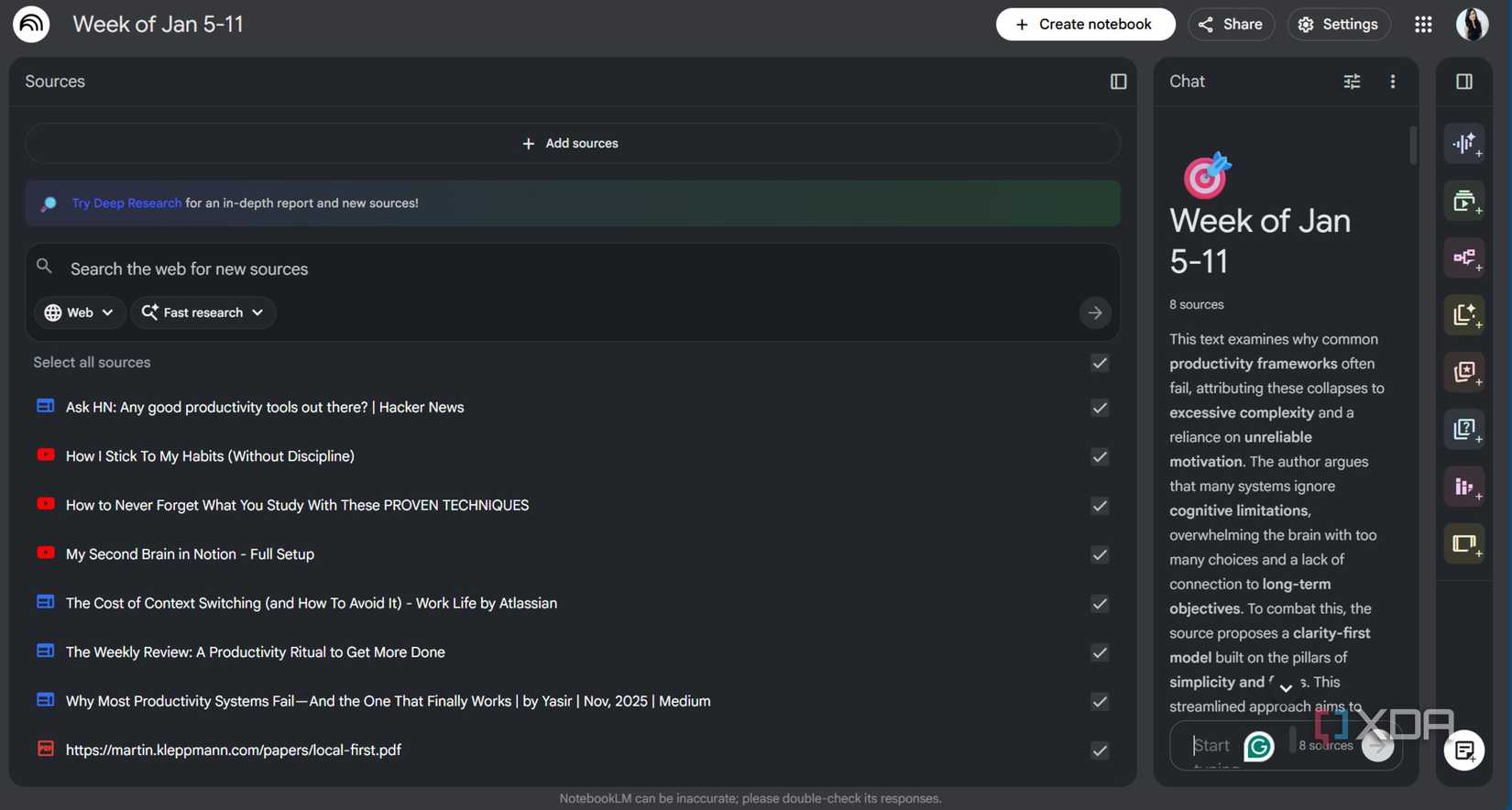Uncheck the Hacker News source

[1100, 408]
